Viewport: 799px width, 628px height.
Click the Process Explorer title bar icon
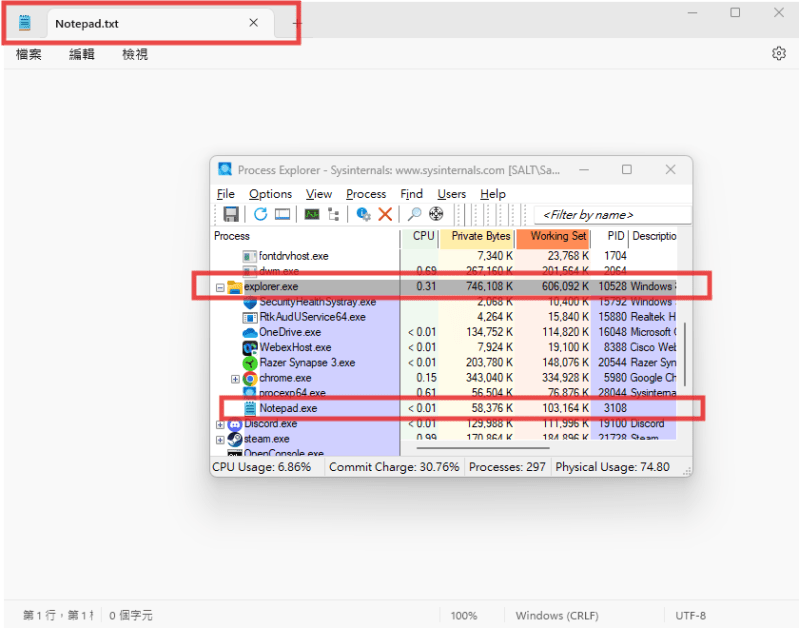(225, 169)
